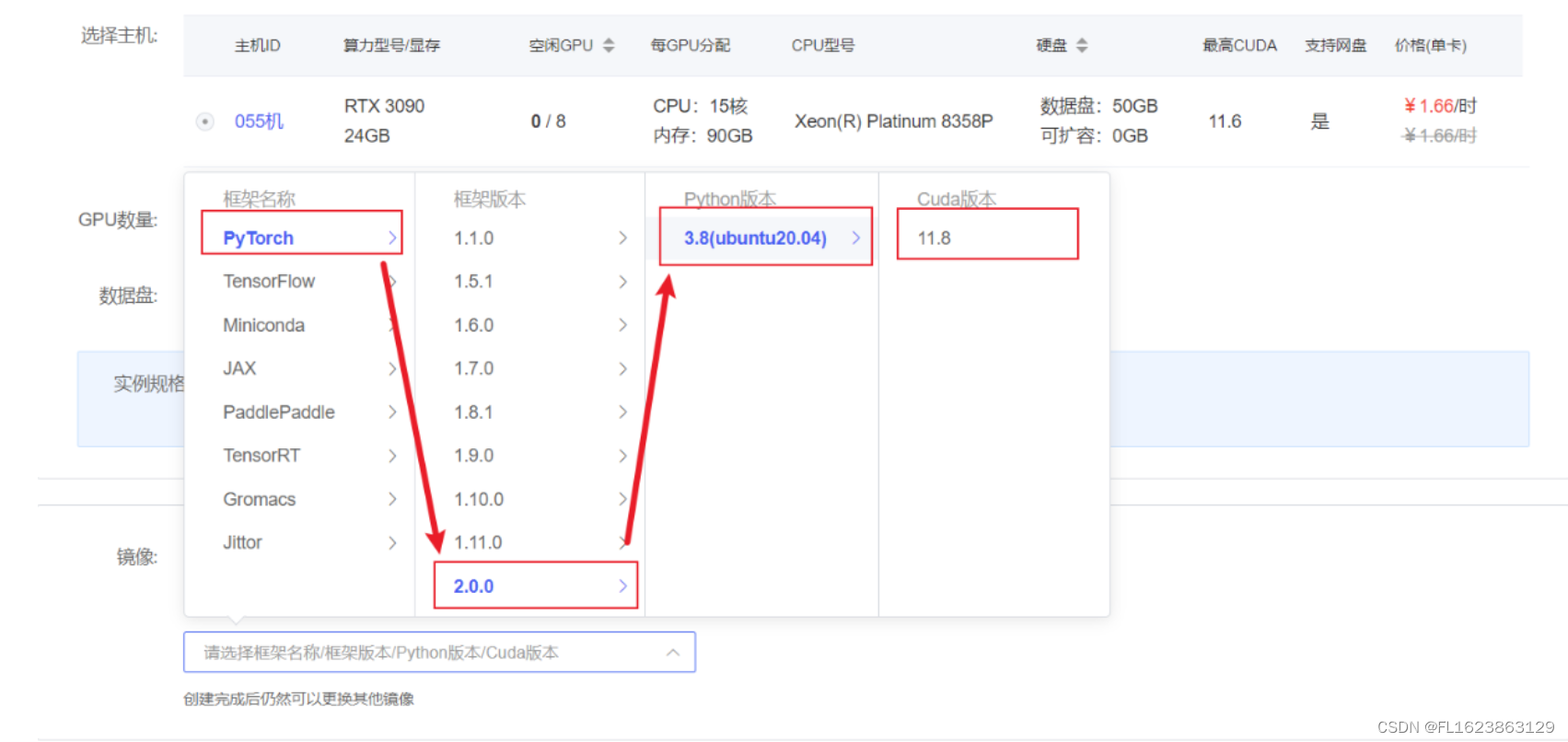Expand version 2.0.0 chevron

[623, 585]
